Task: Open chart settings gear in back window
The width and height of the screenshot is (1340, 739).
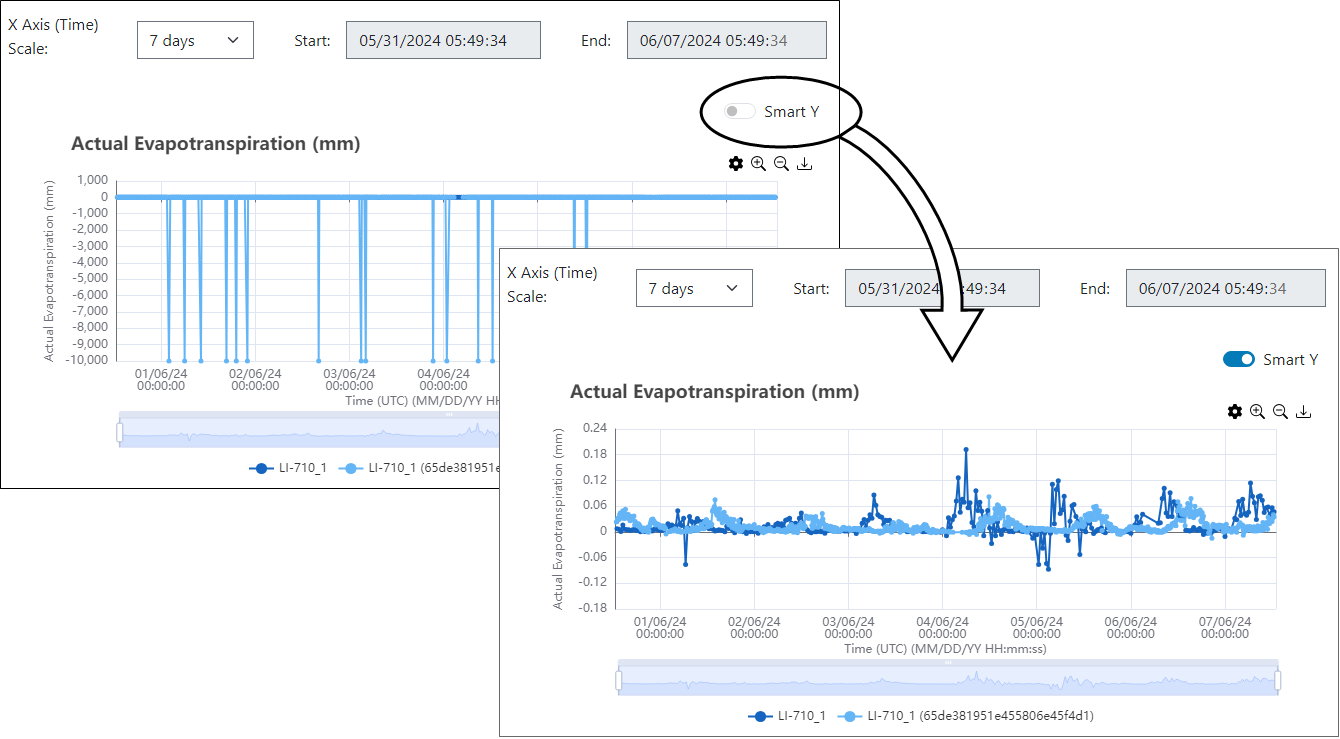Action: click(x=736, y=164)
